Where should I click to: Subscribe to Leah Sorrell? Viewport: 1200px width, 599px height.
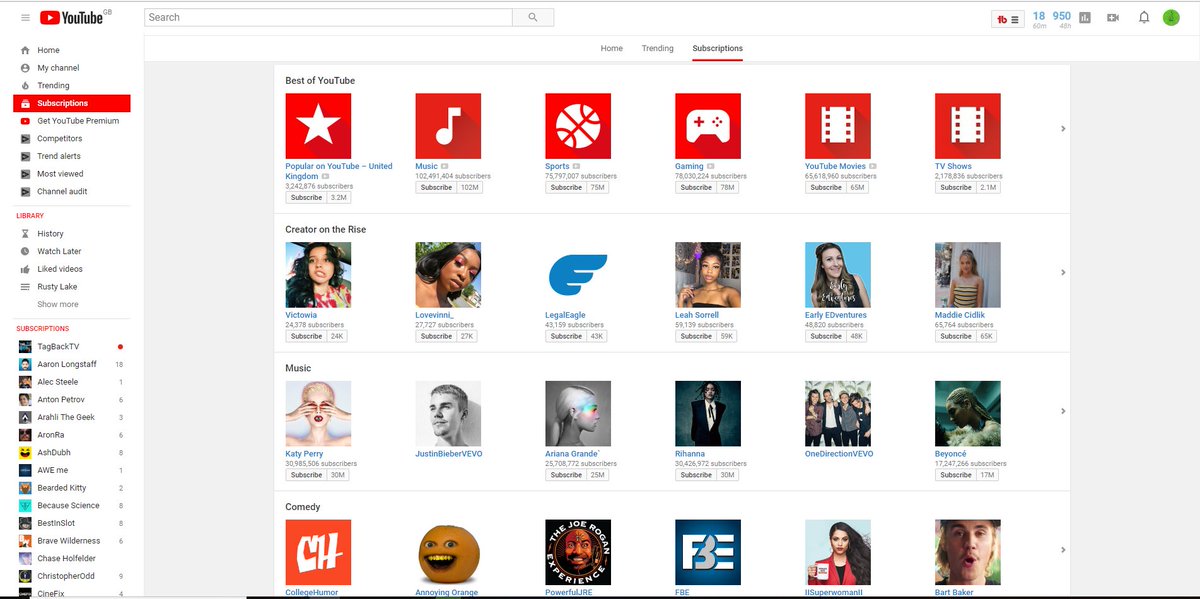(x=696, y=336)
